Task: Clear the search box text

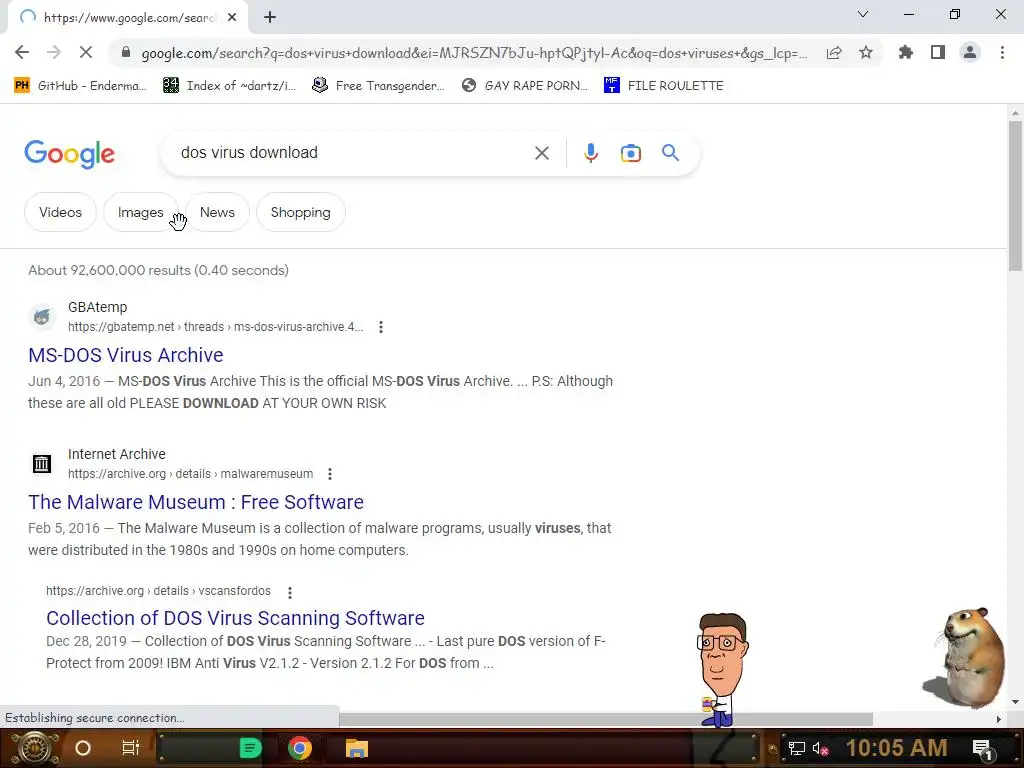Action: tap(541, 153)
